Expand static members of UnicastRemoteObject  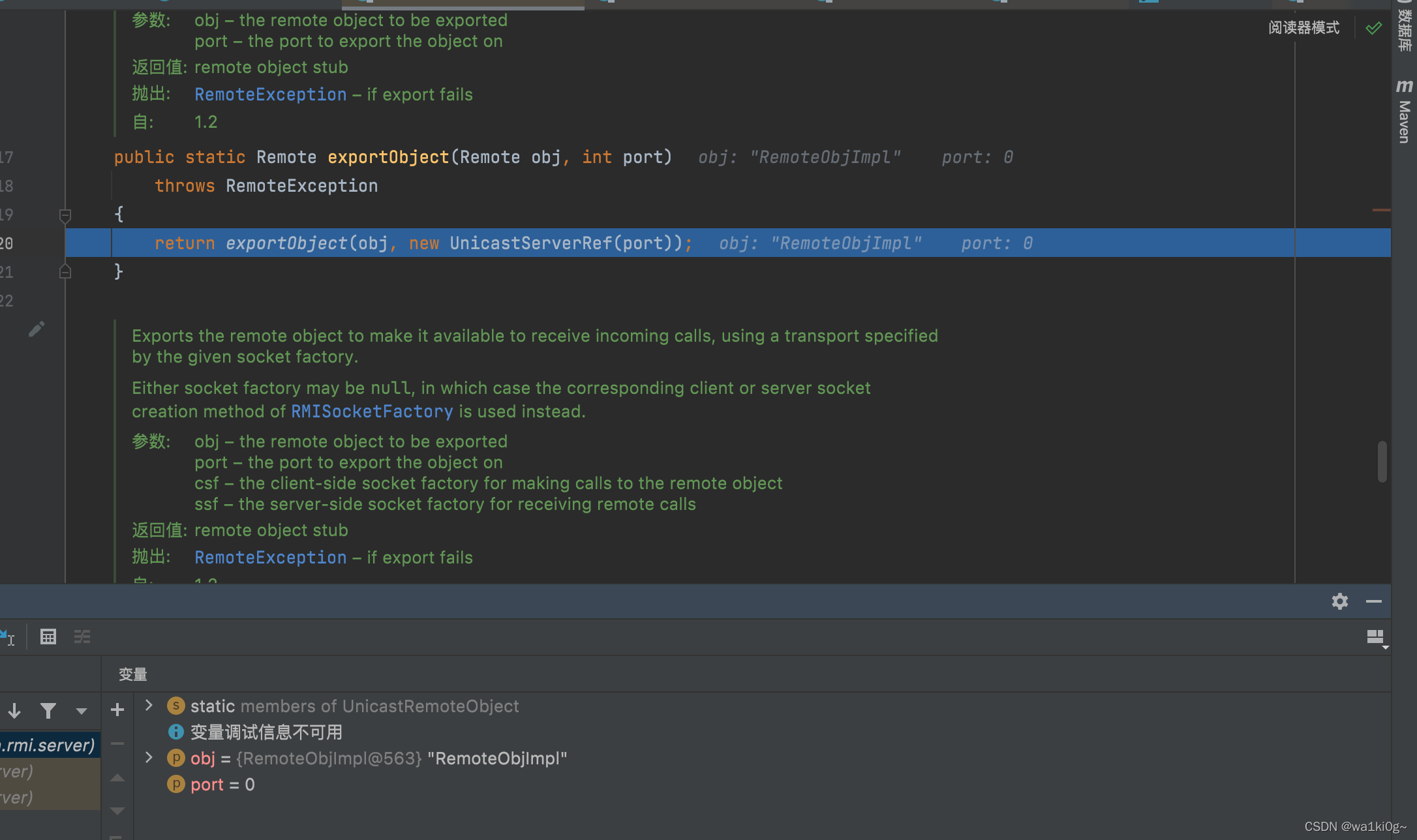[x=149, y=705]
